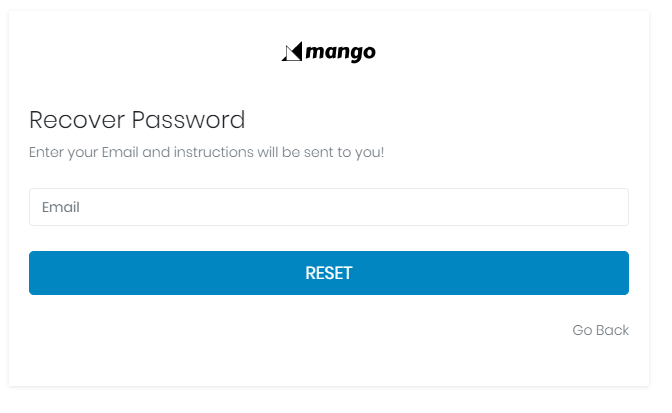Viewport: 672px width, 413px height.
Task: Return to login via Go Back
Action: tap(600, 330)
